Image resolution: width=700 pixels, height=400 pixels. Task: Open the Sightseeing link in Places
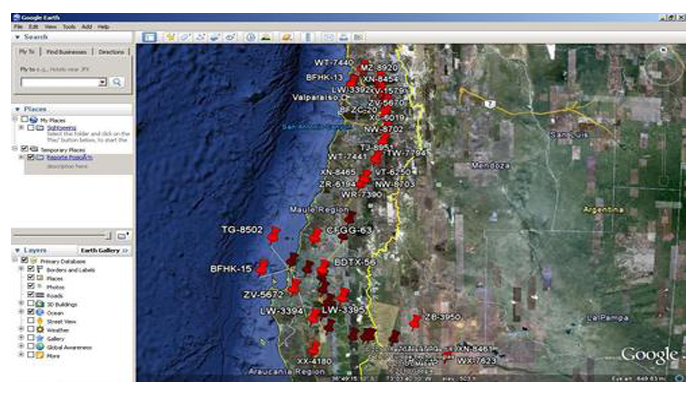pos(61,128)
